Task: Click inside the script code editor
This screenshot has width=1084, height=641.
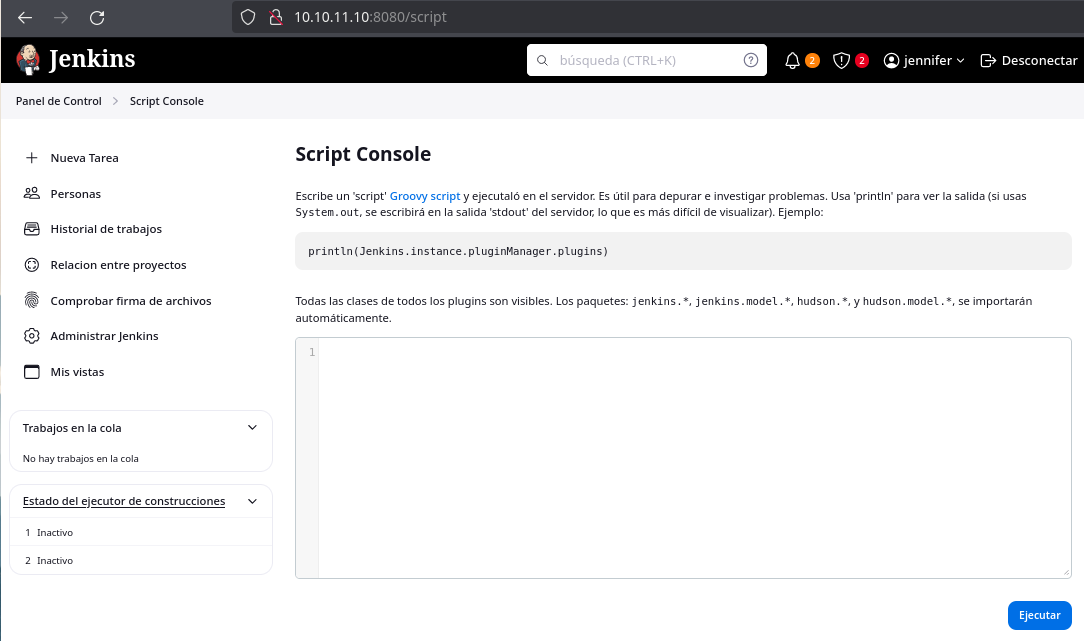Action: [x=694, y=458]
